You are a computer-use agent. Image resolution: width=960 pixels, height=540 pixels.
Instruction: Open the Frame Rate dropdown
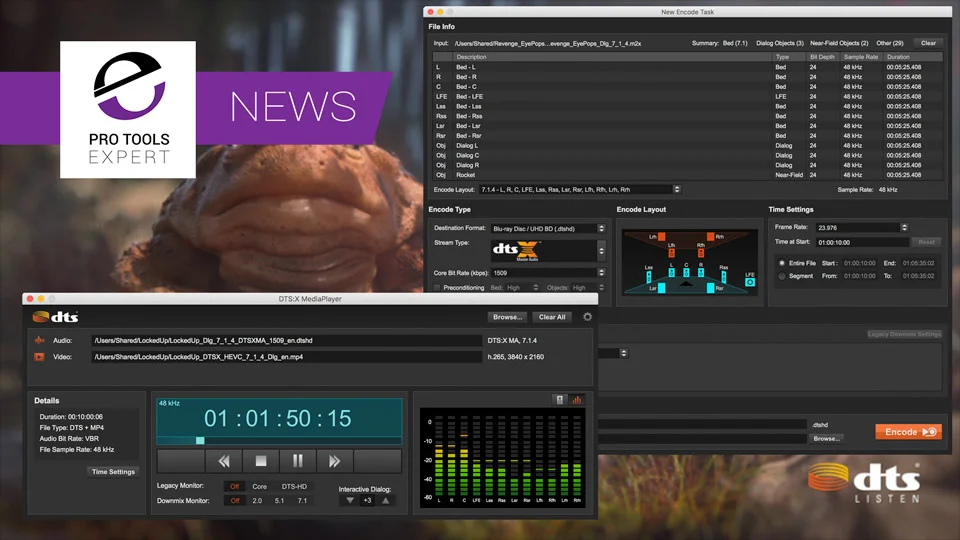[861, 228]
